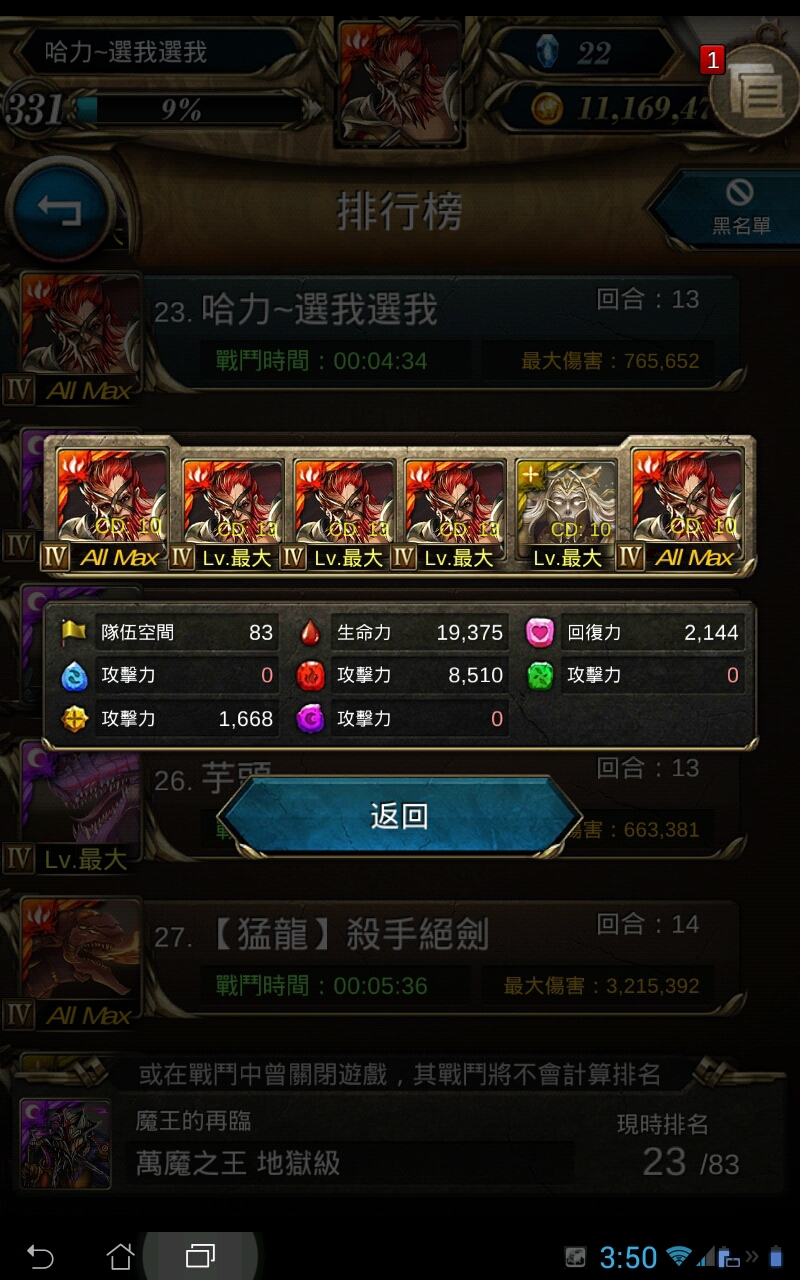Tap the pink heart recovery icon

coord(541,632)
